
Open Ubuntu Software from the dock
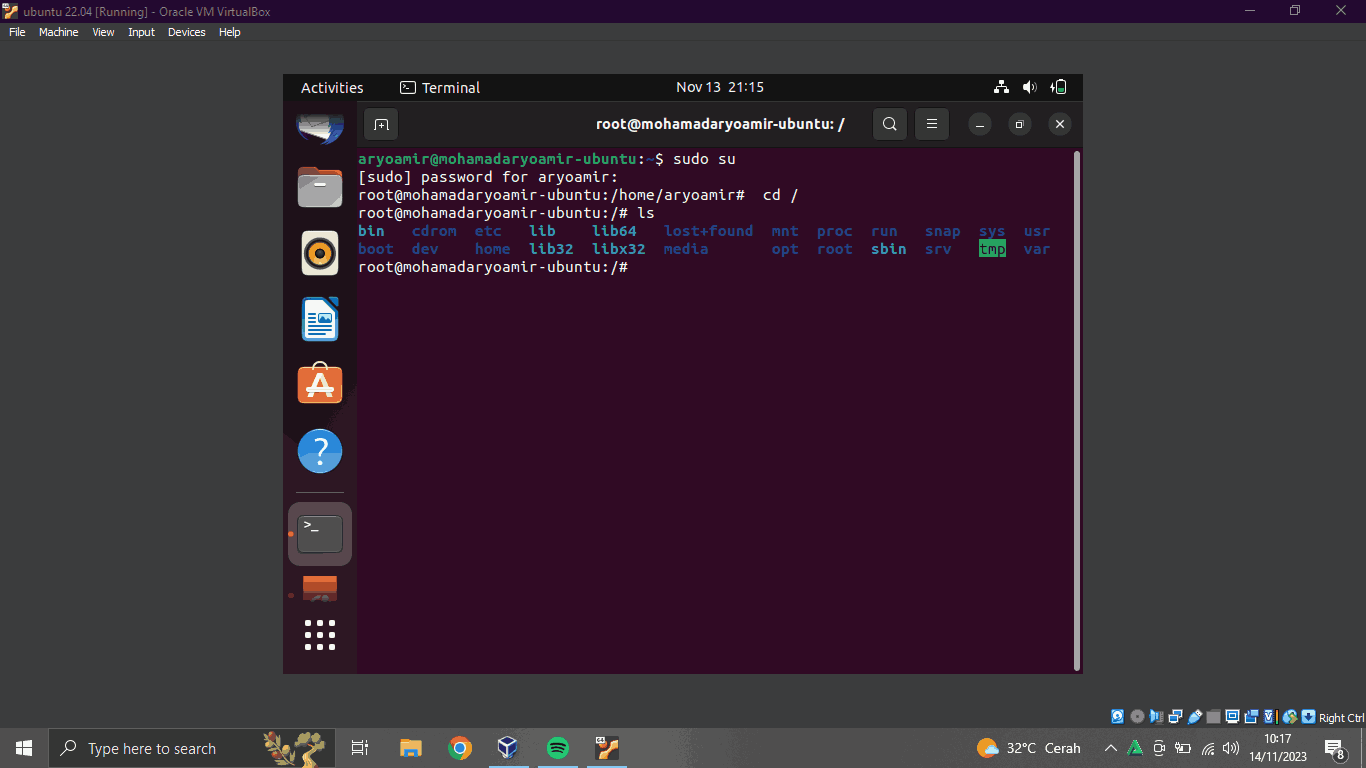point(320,384)
